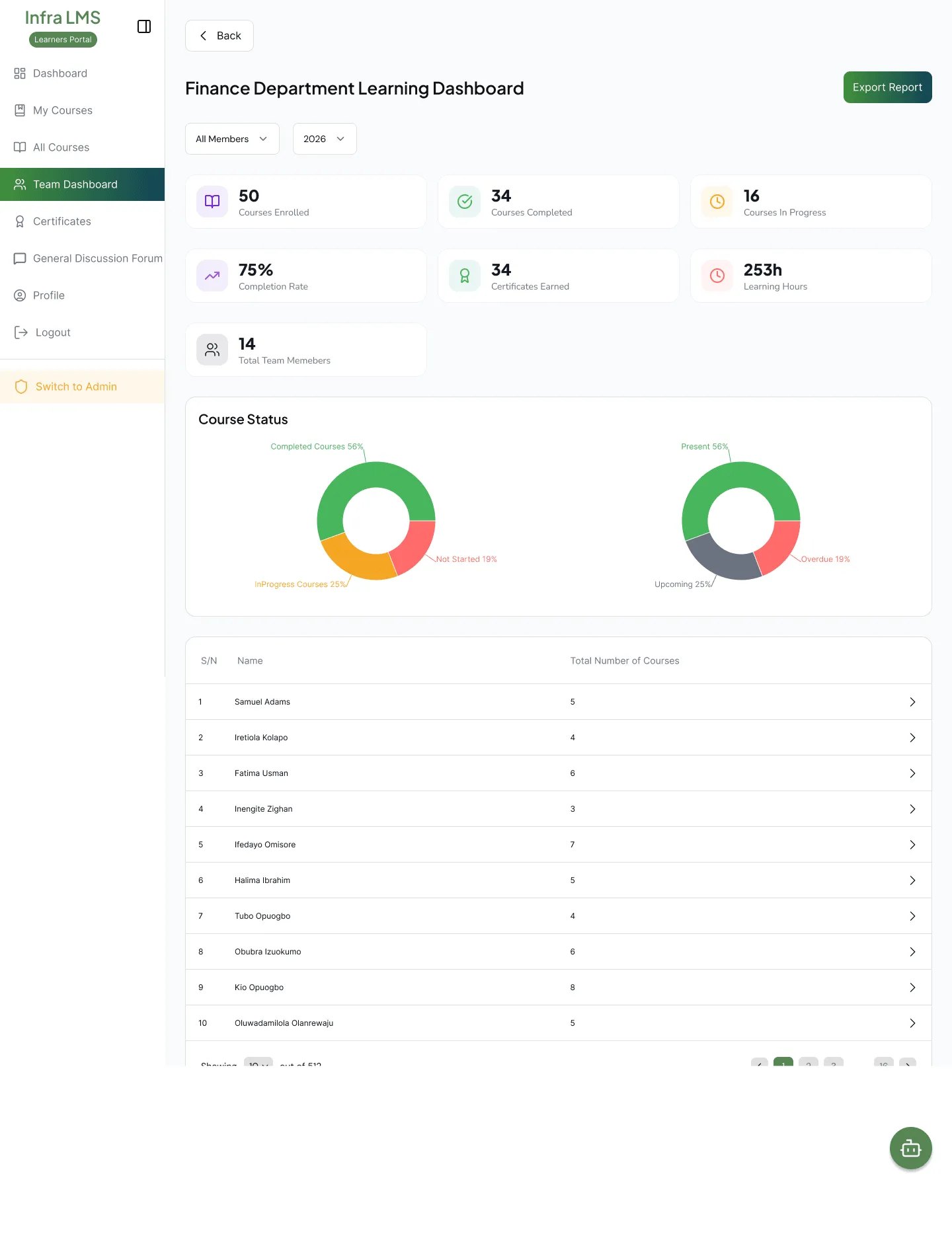Expand Tubo Opuogbo row chevron
This screenshot has height=1236, width=952.
pyautogui.click(x=912, y=916)
